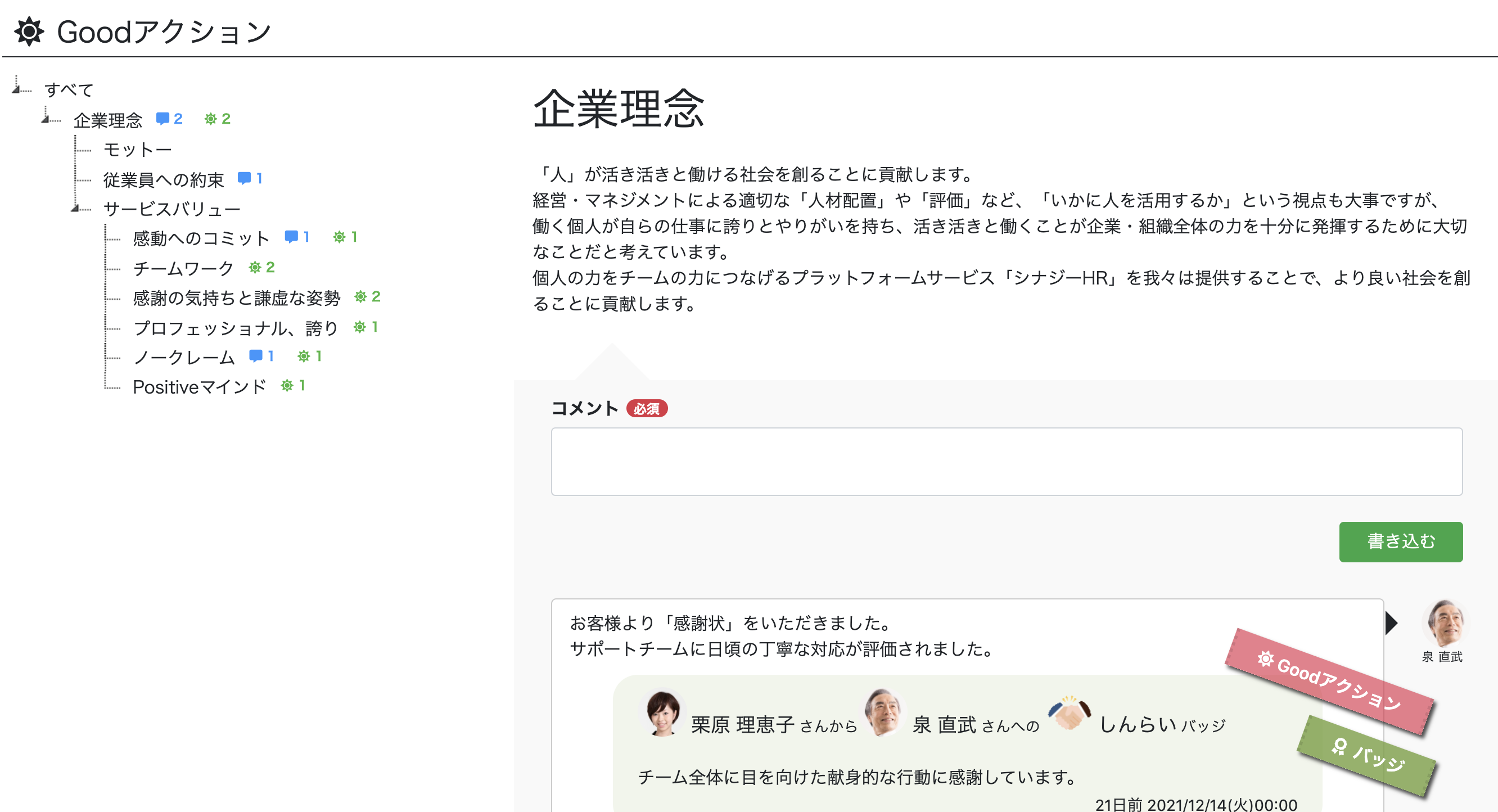
Task: Select モットー in the tree
Action: (138, 150)
